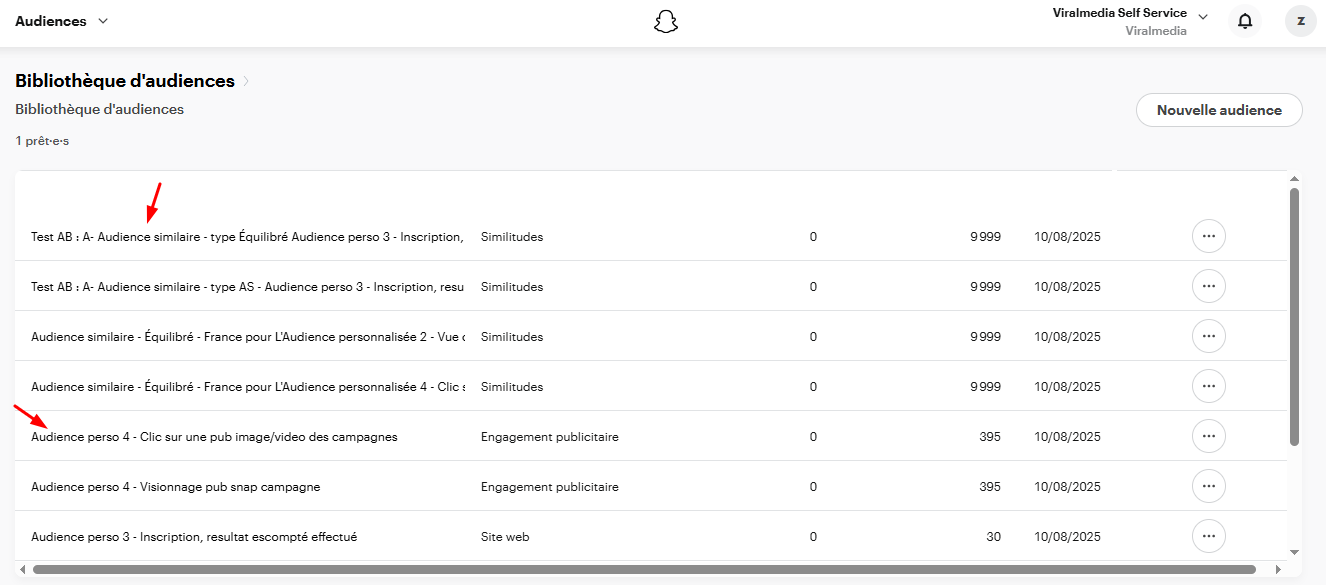The width and height of the screenshot is (1326, 585).
Task: Open Audience perso 4 - Visionnage pub snap campagne
Action: (x=175, y=487)
